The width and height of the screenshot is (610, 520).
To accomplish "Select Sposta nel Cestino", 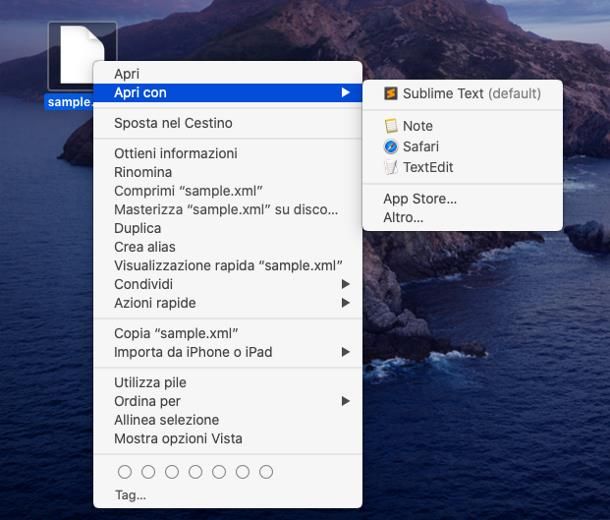I will [x=228, y=123].
